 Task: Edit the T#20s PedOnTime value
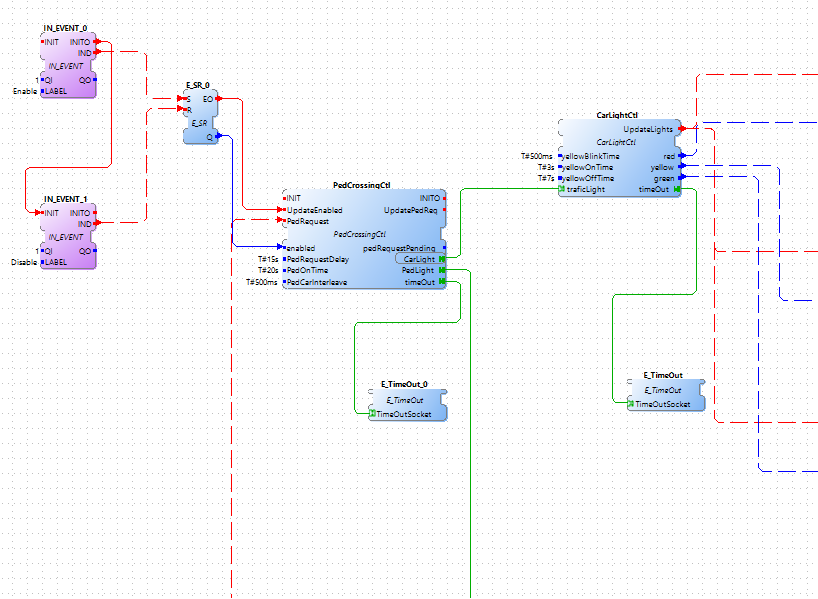tap(268, 270)
